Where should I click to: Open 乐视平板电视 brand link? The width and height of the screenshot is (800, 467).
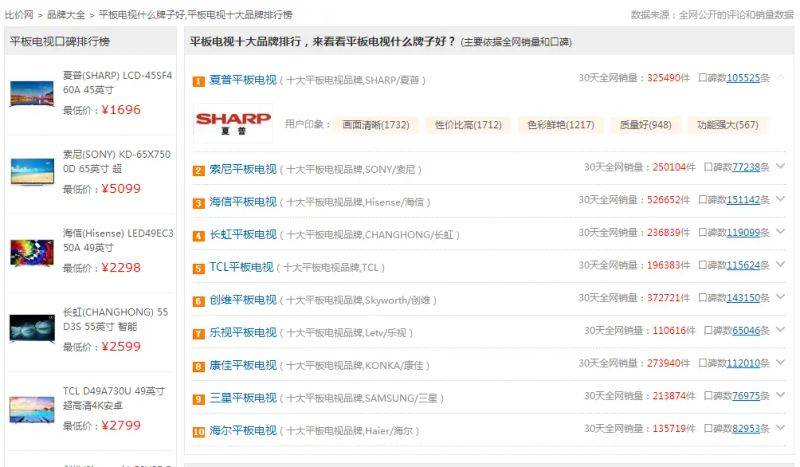pyautogui.click(x=243, y=333)
